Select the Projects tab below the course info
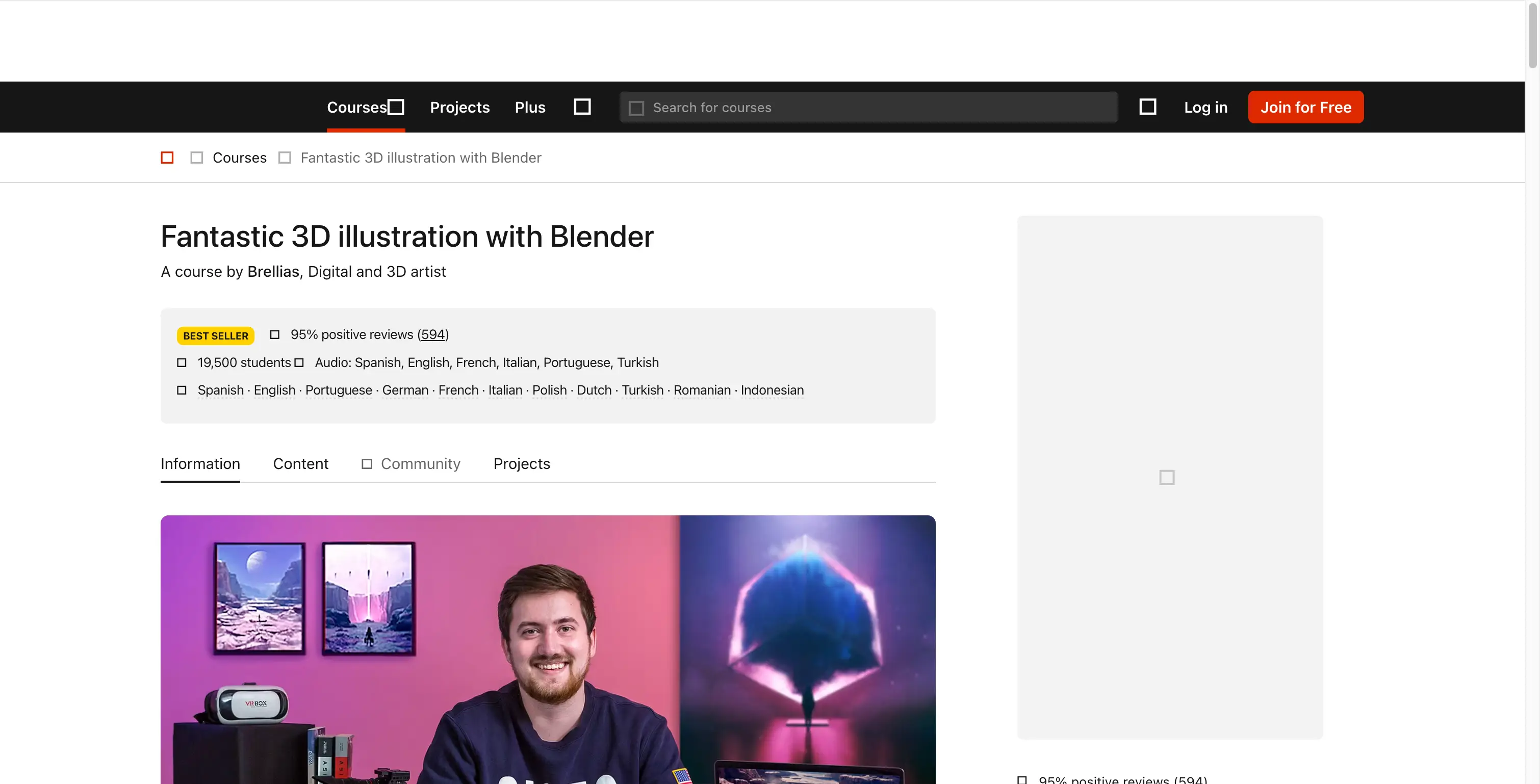 click(x=521, y=464)
